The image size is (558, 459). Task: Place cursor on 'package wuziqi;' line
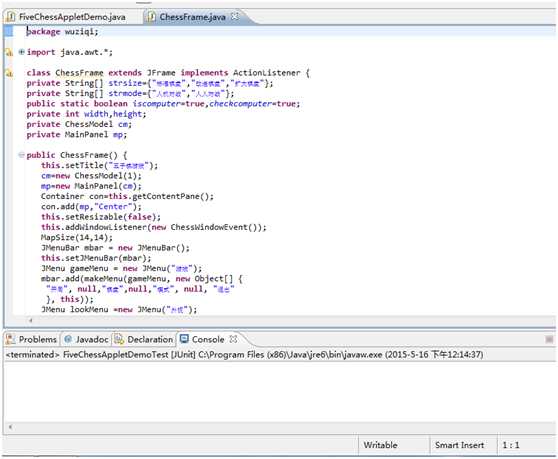[62, 31]
